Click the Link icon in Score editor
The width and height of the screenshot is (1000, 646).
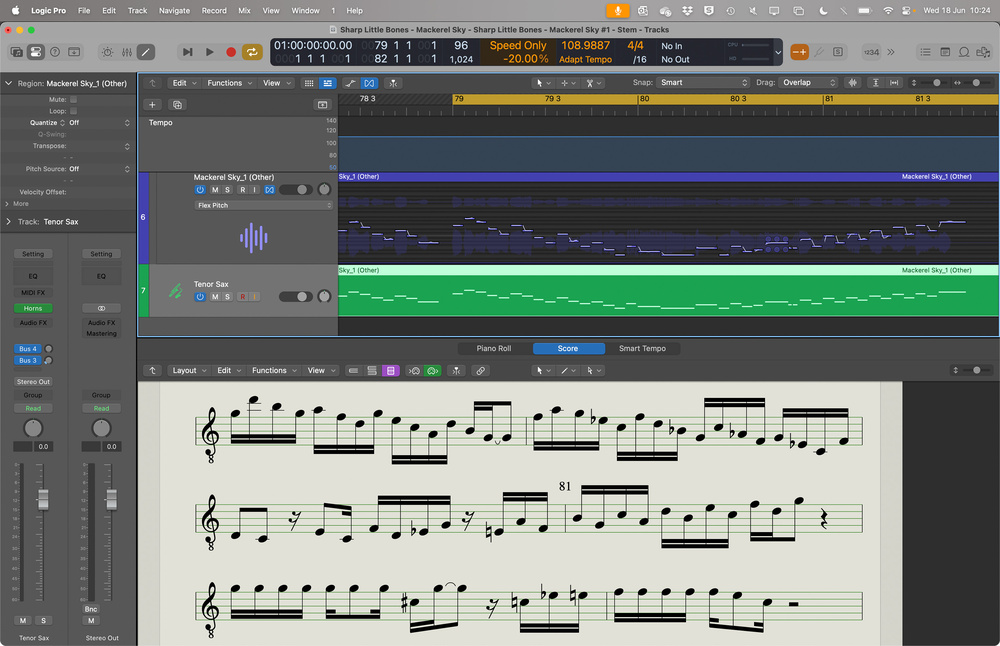[480, 371]
